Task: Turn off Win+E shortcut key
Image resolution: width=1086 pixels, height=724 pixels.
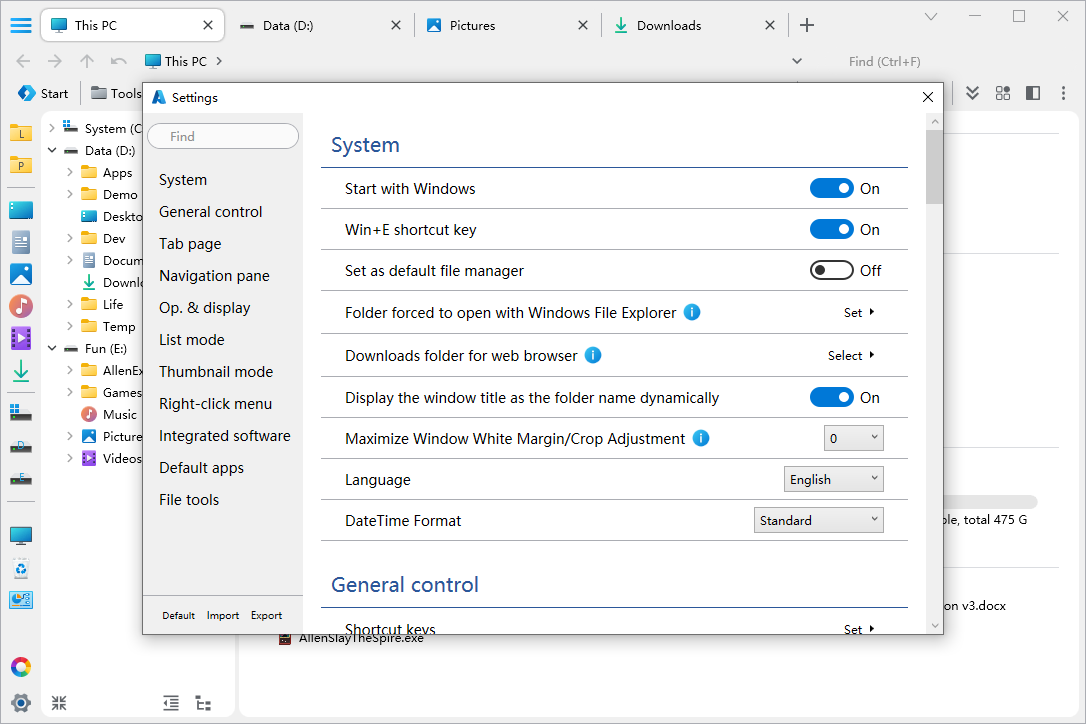Action: tap(831, 229)
